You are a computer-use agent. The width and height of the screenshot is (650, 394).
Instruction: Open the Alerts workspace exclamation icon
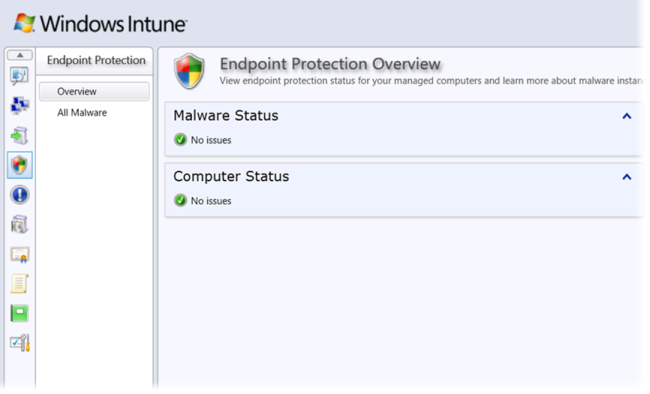click(19, 195)
